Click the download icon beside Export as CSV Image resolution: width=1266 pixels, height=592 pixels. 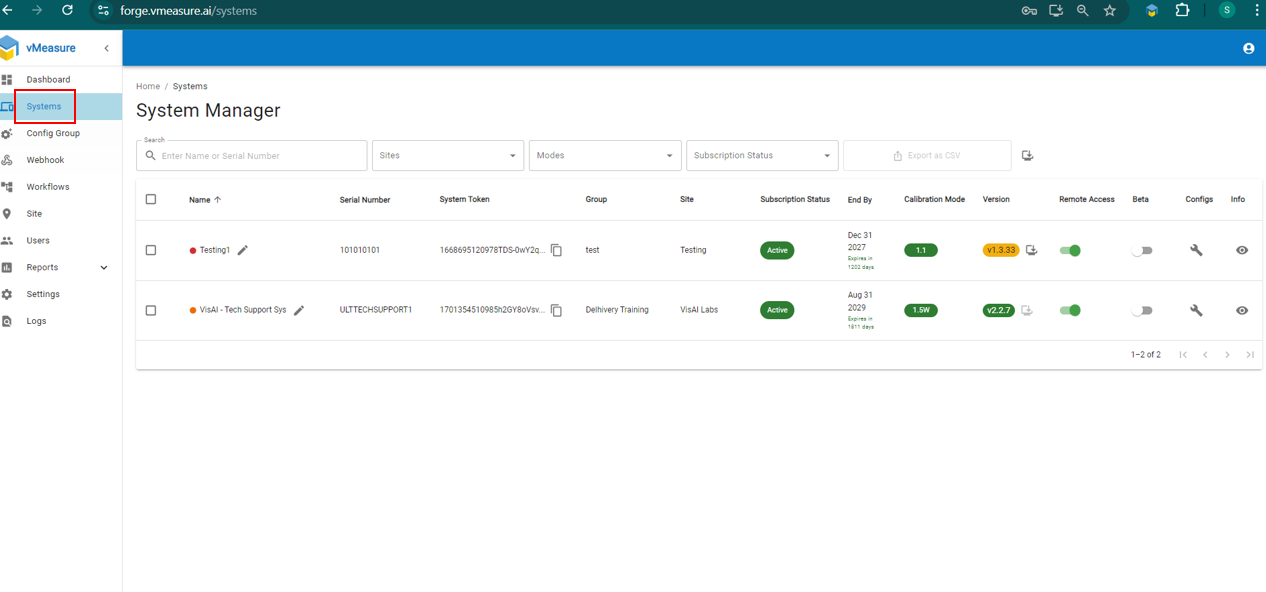click(x=1028, y=155)
